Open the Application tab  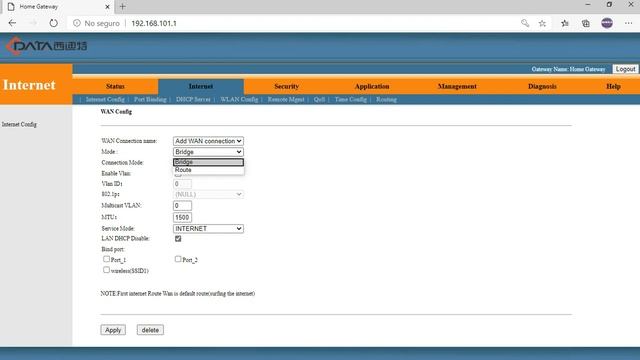coord(372,86)
